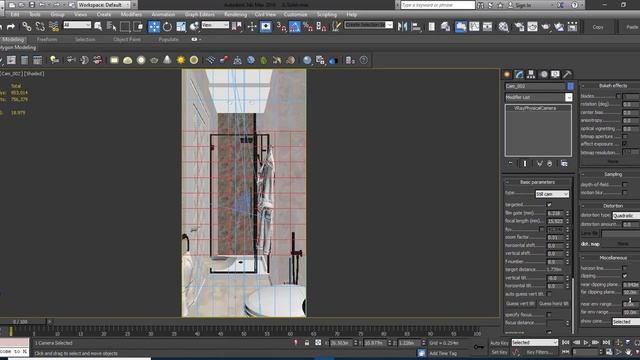Image resolution: width=640 pixels, height=360 pixels.
Task: Click the Configure Modifier Sets icon
Action: 564,164
